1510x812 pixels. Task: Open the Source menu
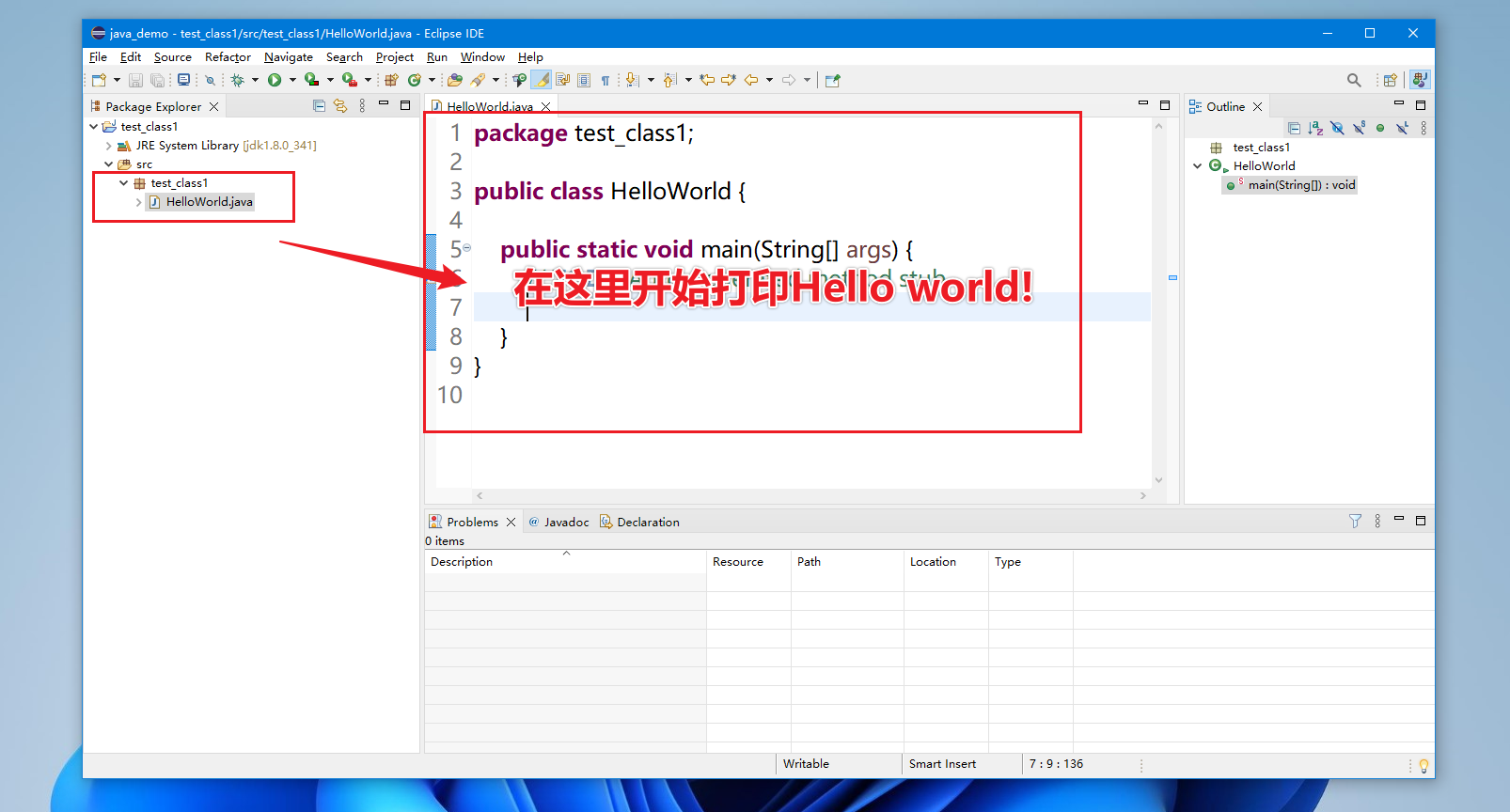click(x=173, y=57)
